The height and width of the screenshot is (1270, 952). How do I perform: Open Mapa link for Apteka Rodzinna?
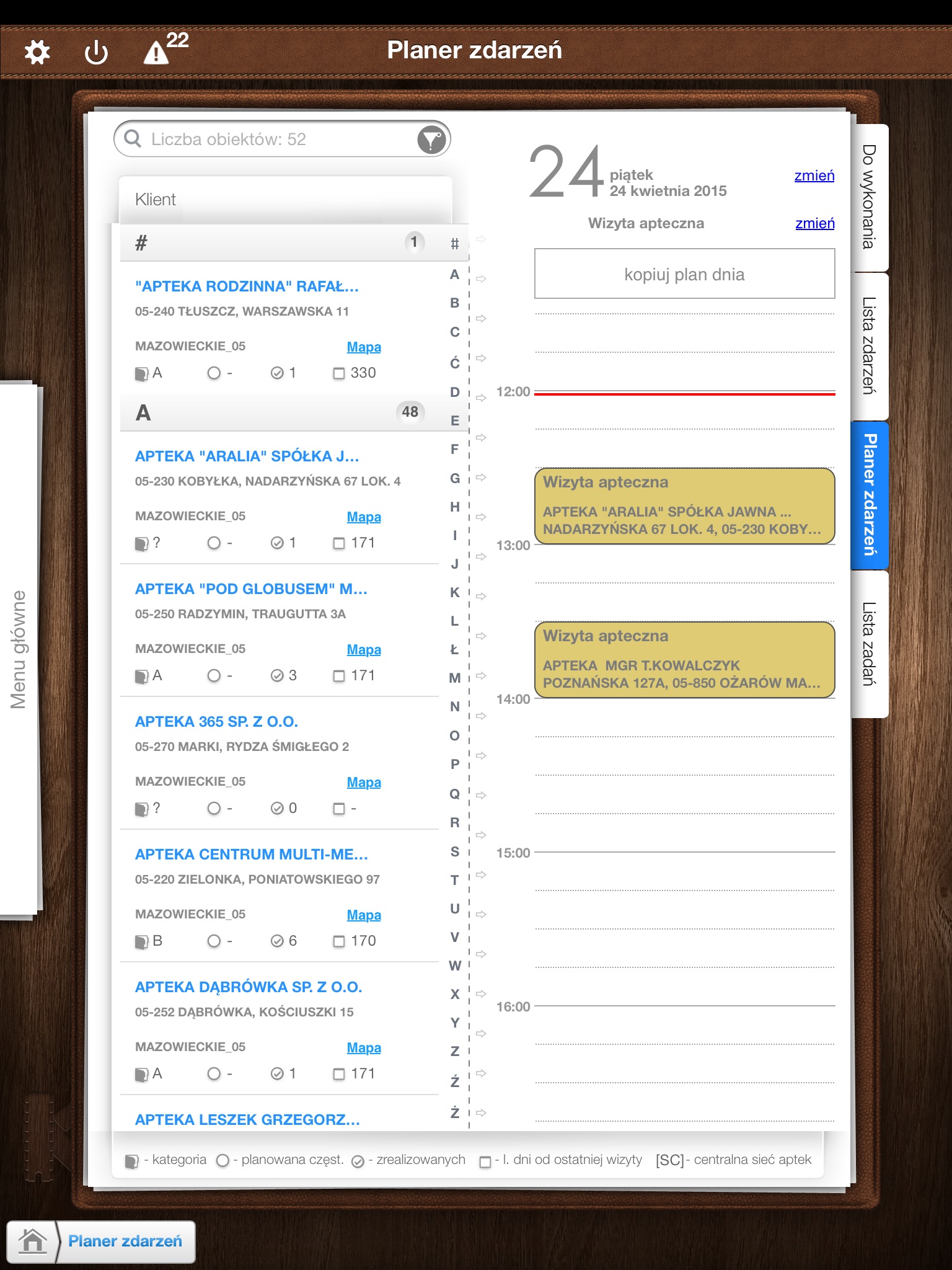pyautogui.click(x=364, y=347)
